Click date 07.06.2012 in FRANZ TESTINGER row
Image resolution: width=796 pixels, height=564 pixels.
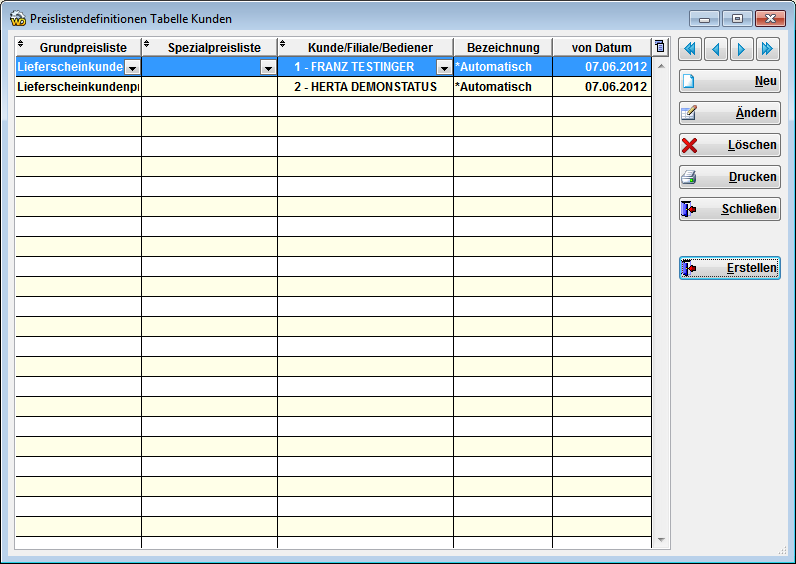602,67
